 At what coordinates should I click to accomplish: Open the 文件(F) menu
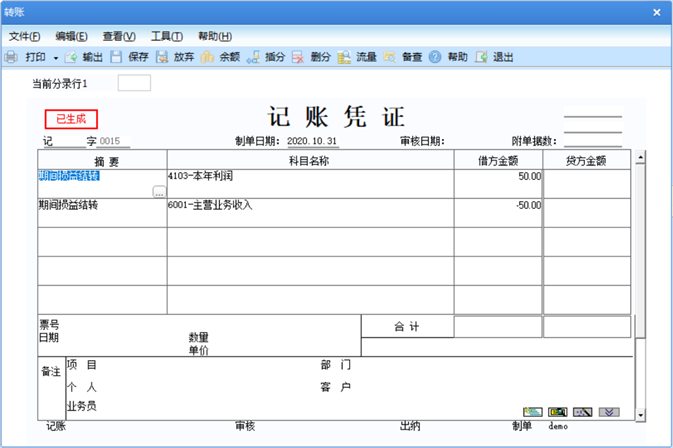click(24, 36)
